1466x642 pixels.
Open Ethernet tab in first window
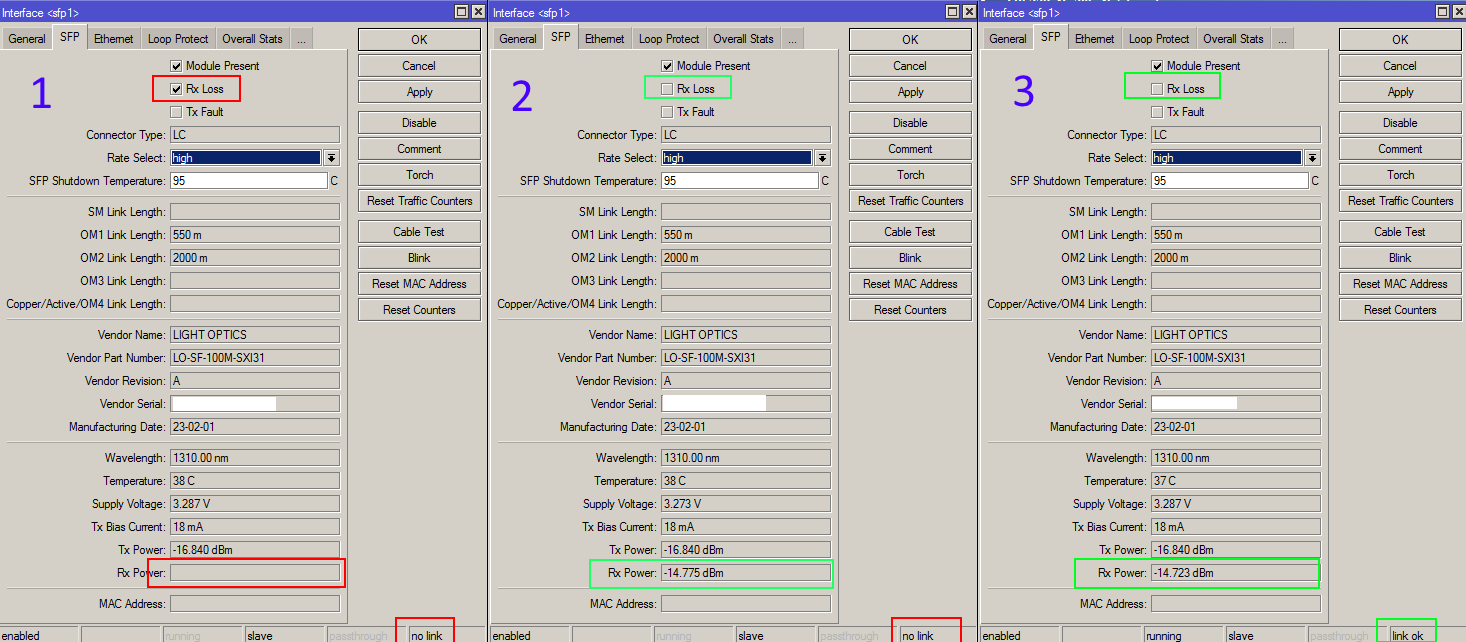click(x=113, y=39)
